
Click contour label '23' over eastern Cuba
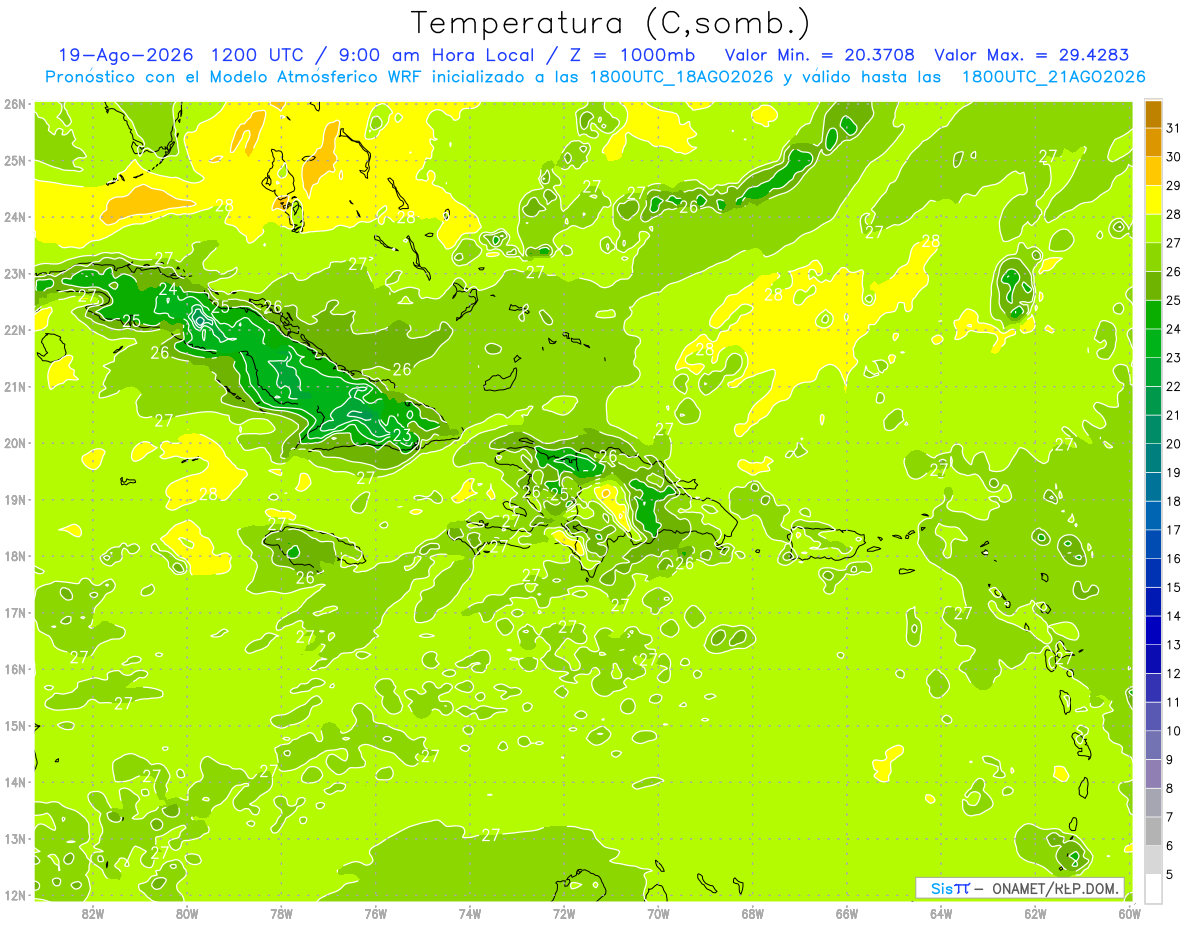coord(401,435)
